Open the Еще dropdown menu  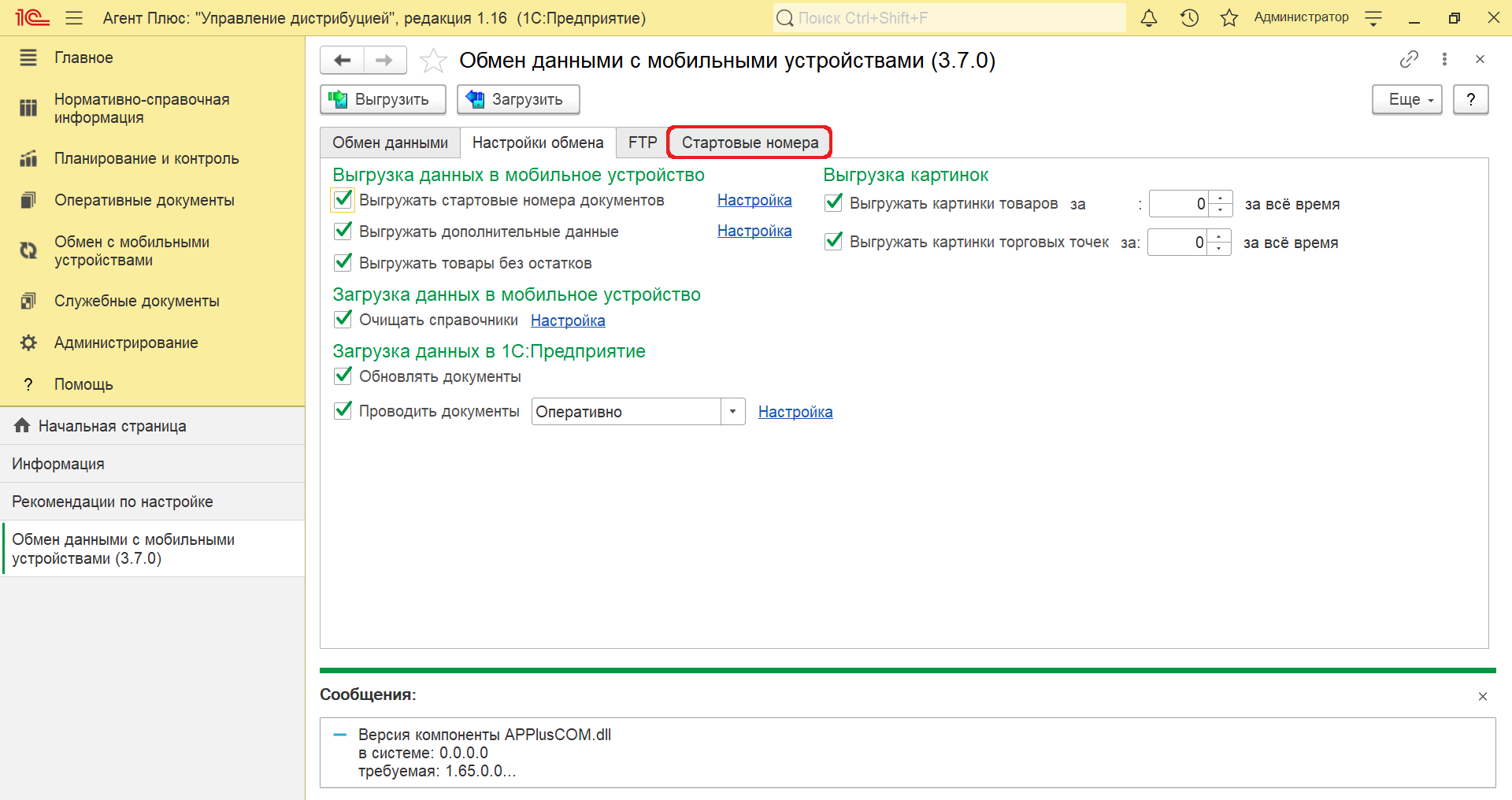(x=1406, y=99)
